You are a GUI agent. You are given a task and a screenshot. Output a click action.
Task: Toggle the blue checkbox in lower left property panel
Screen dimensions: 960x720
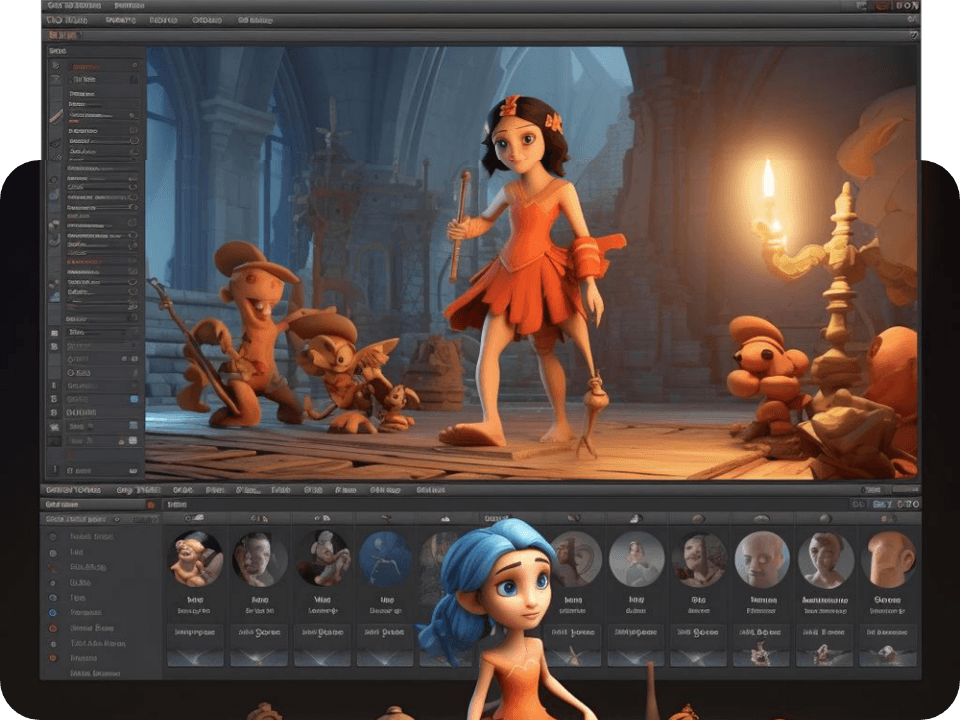(x=133, y=399)
